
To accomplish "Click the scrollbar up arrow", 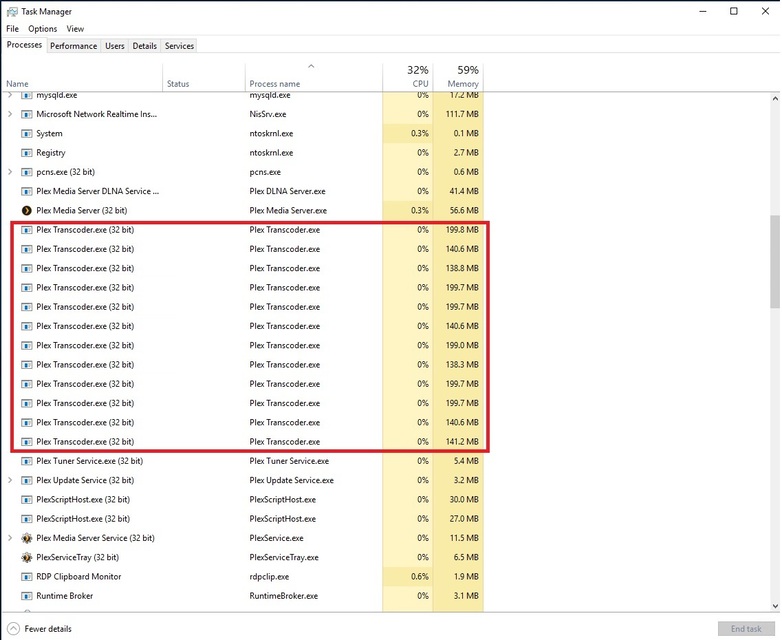I will point(775,98).
